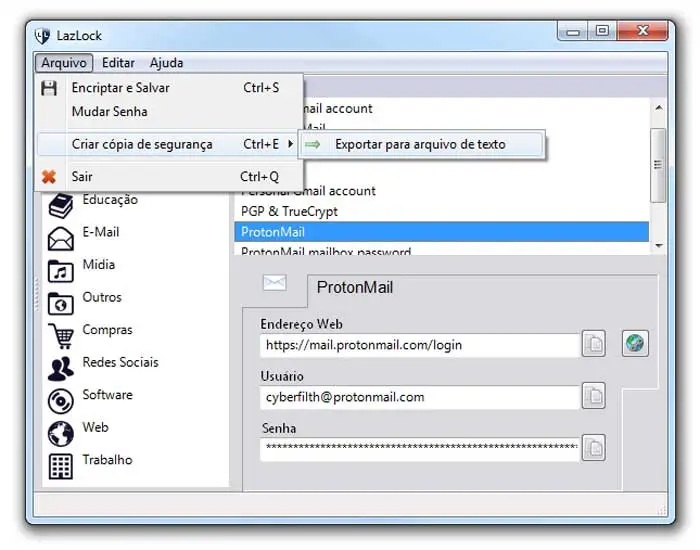Select the Educação books icon
This screenshot has height=550, width=700.
click(61, 206)
